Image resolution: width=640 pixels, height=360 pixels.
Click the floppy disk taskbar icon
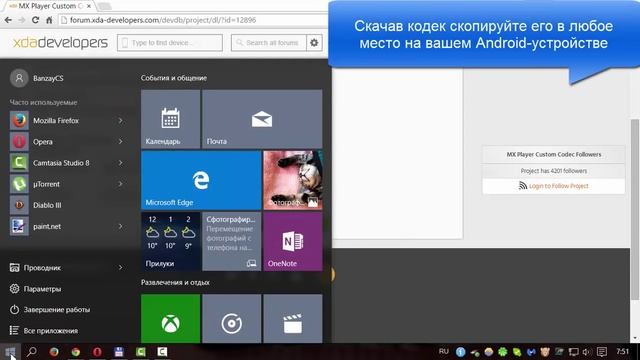pyautogui.click(x=119, y=352)
